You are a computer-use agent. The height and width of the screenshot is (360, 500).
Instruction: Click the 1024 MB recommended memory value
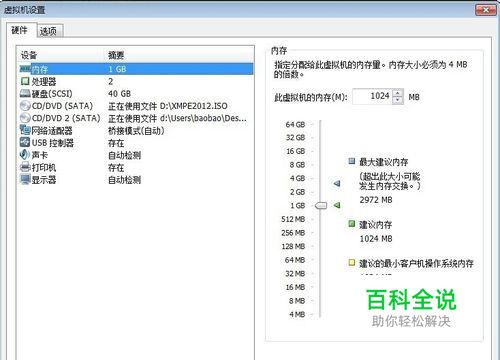click(x=376, y=239)
